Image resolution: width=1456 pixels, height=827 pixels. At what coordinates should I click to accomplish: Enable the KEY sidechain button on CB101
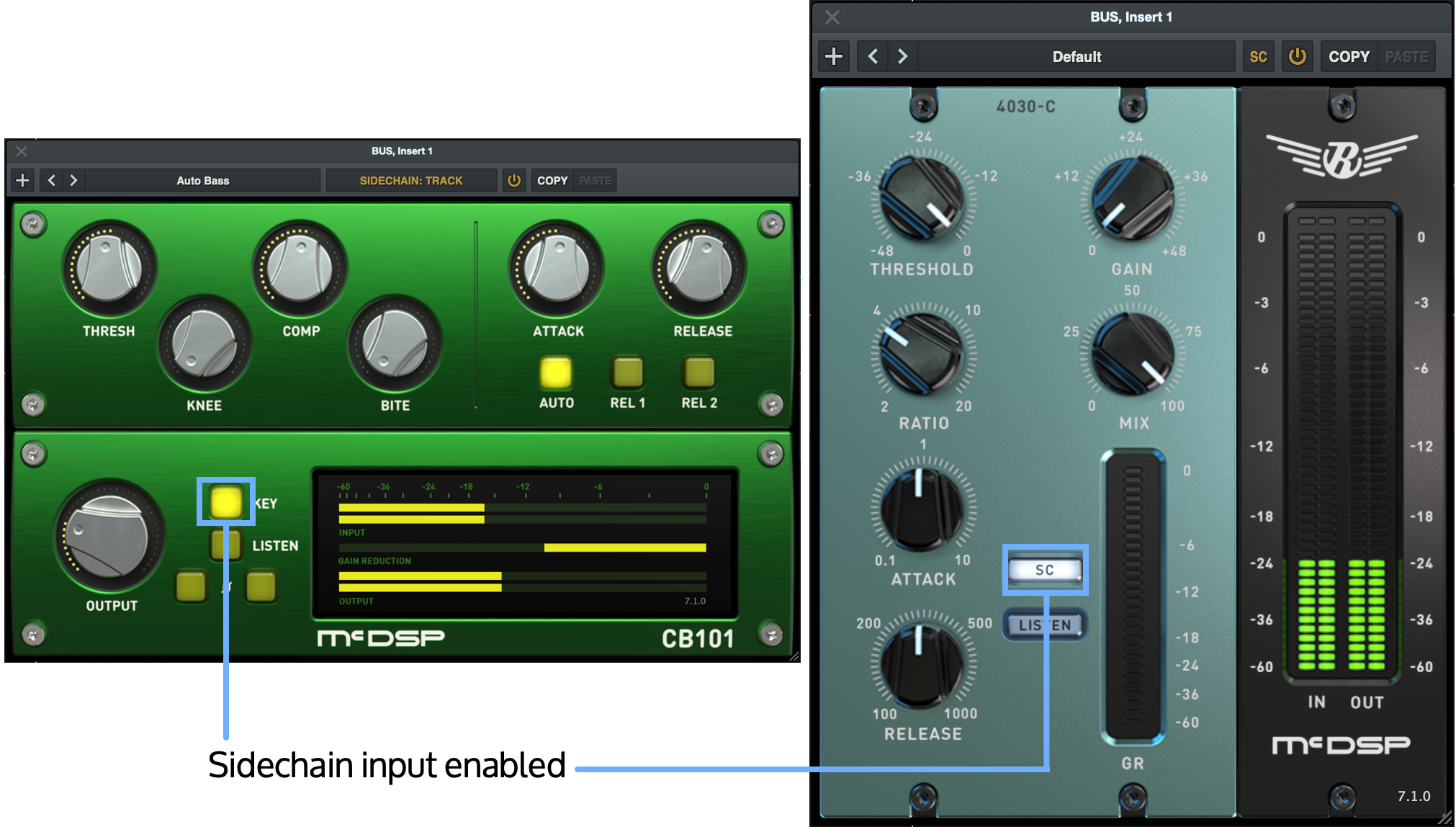[225, 500]
